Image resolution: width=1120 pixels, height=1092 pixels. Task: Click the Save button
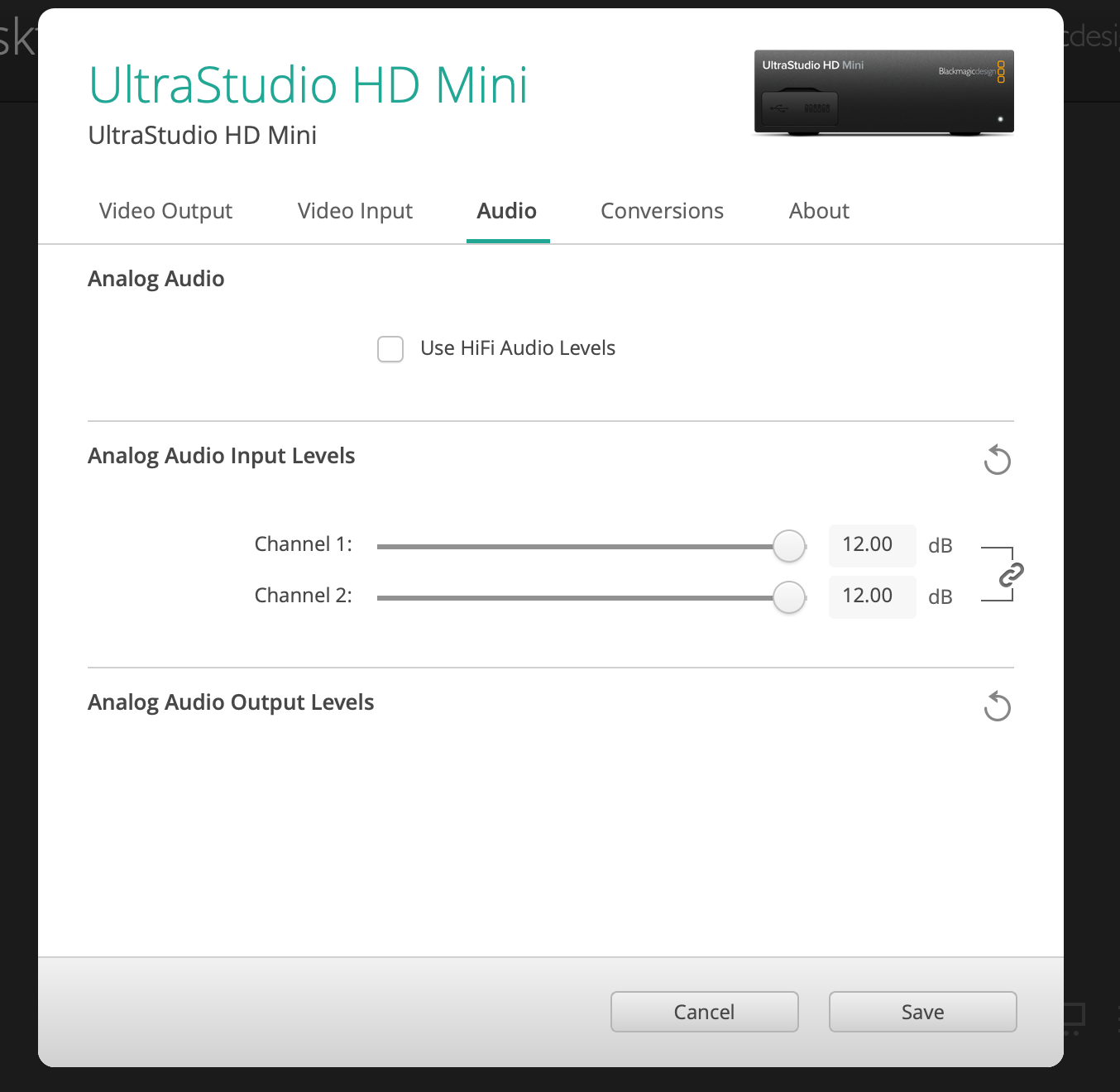coord(923,1012)
